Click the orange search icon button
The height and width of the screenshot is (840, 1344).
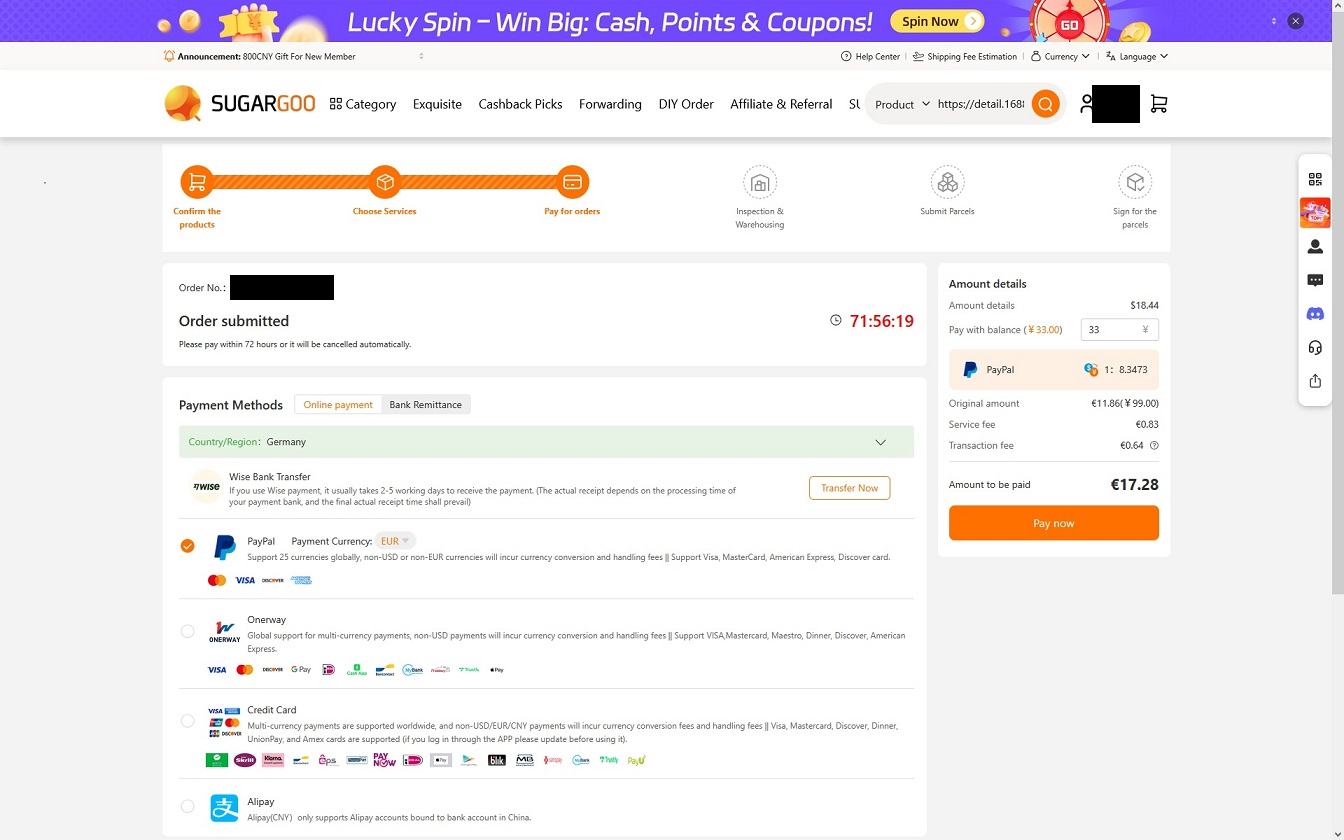coord(1045,104)
